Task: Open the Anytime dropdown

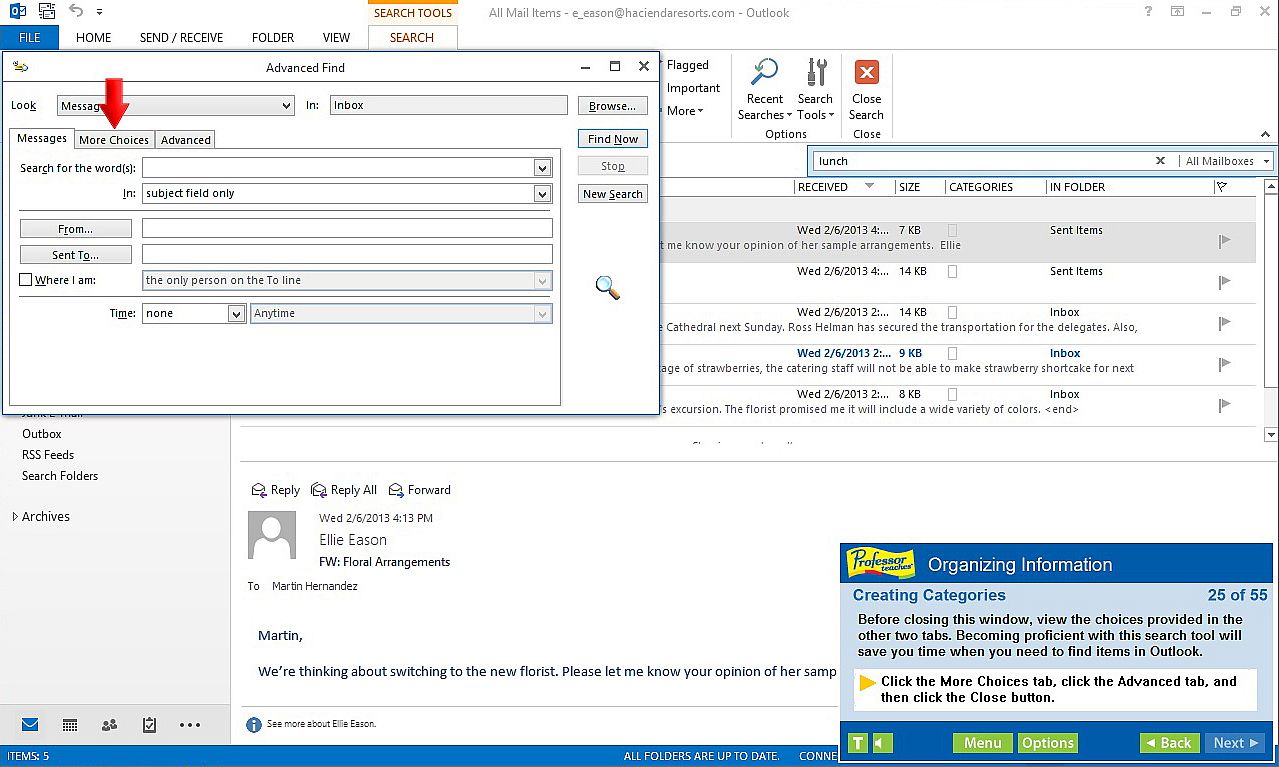Action: pos(543,313)
